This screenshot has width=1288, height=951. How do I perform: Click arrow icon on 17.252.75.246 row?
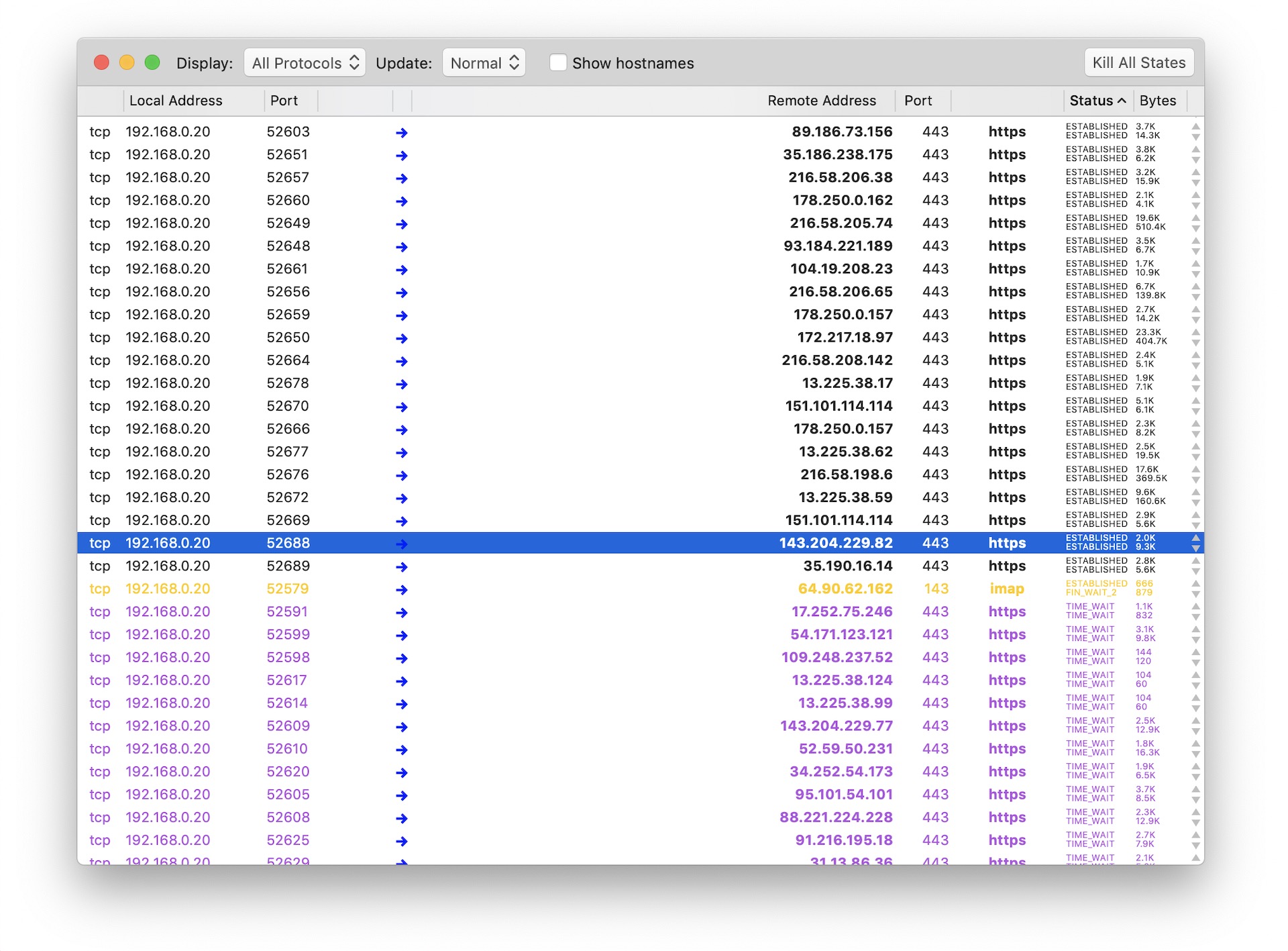pos(401,612)
